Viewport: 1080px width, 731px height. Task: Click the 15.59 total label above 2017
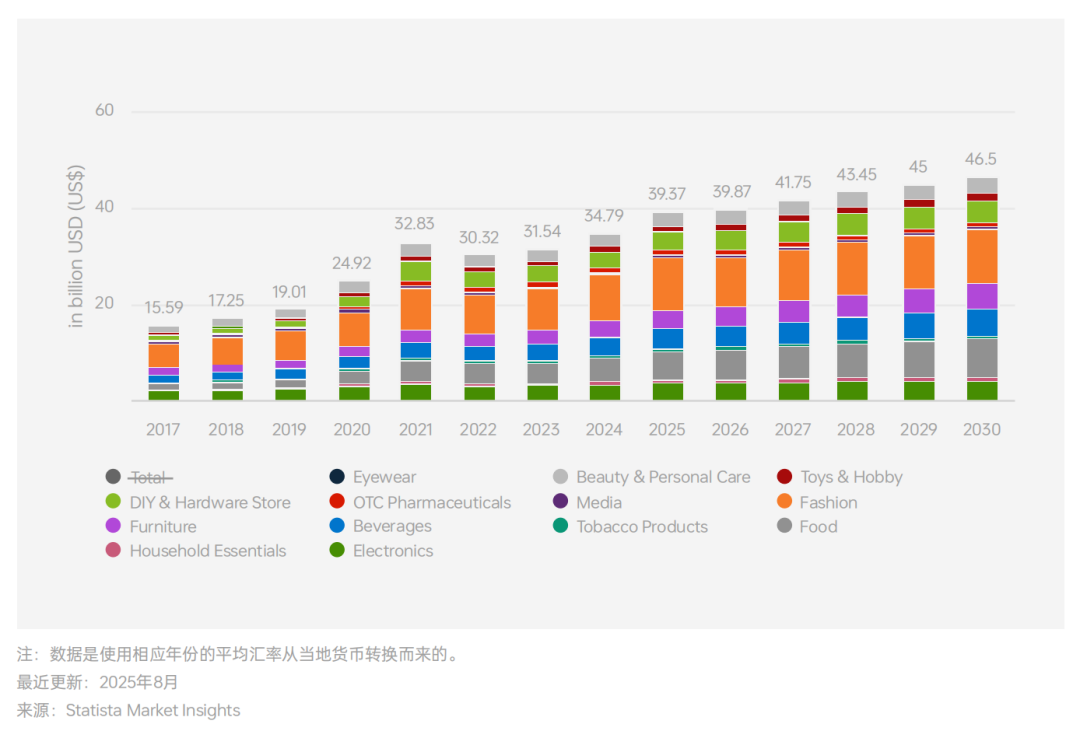pos(164,307)
